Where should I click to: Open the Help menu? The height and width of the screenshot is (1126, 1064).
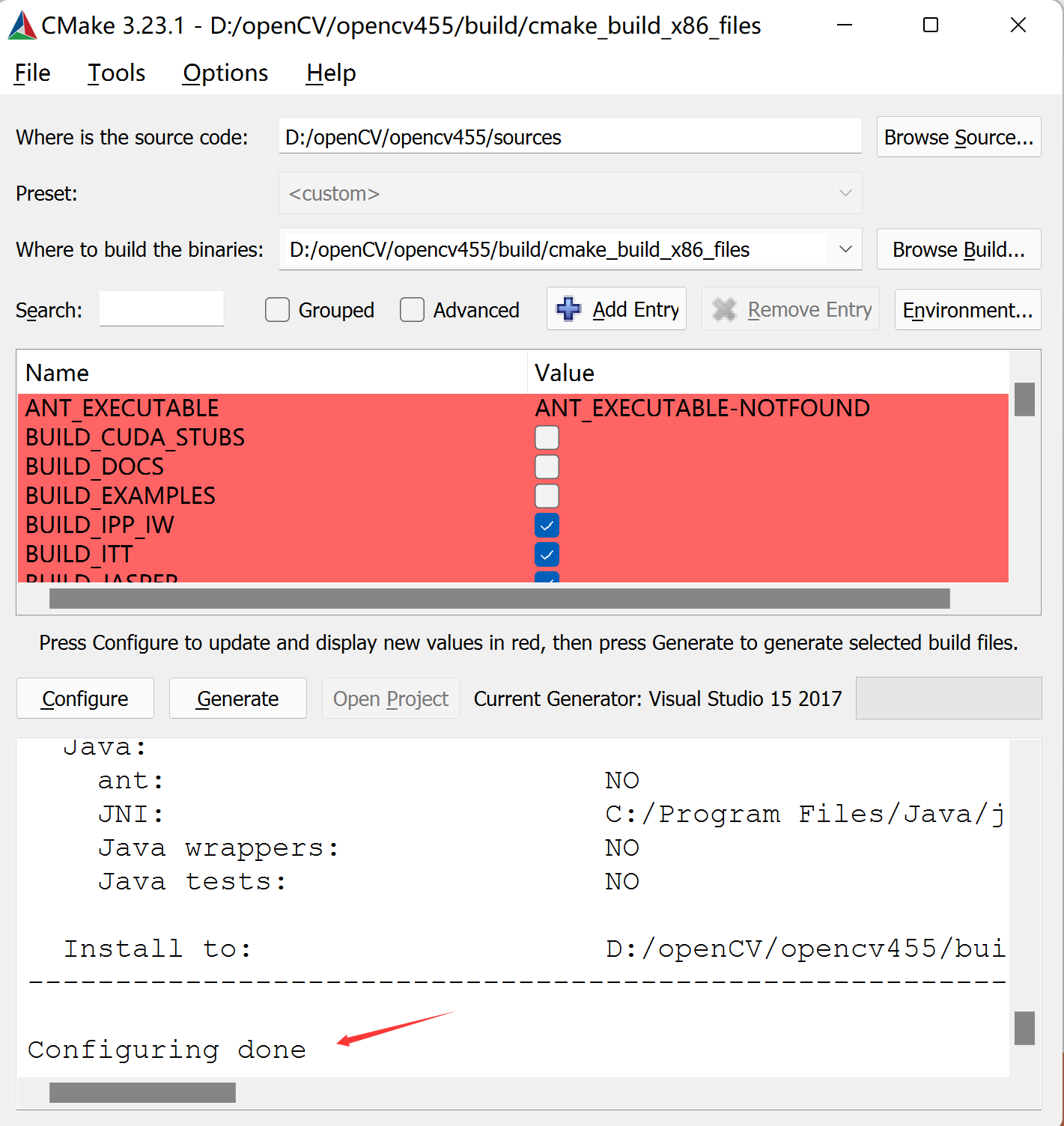(331, 73)
